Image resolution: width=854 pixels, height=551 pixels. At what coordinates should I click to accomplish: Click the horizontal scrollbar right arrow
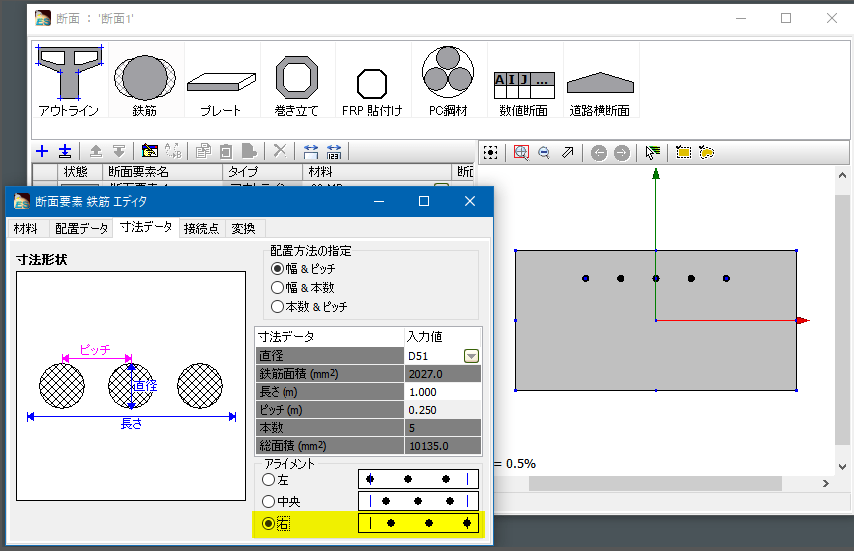pos(826,483)
